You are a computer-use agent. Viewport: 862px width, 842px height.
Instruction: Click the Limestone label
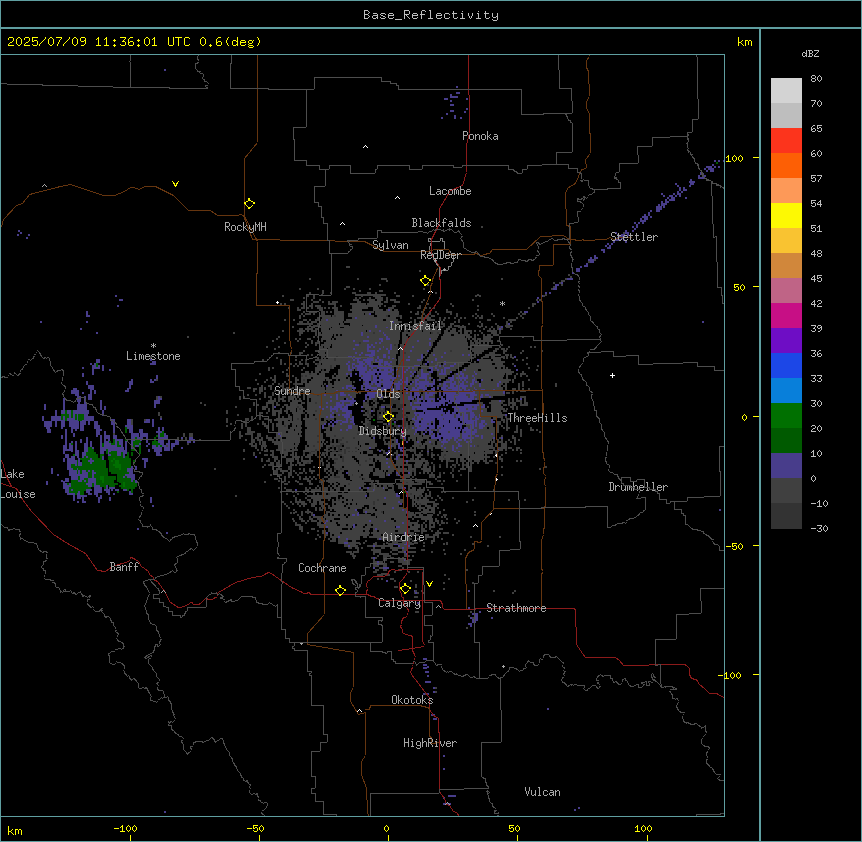click(x=153, y=356)
